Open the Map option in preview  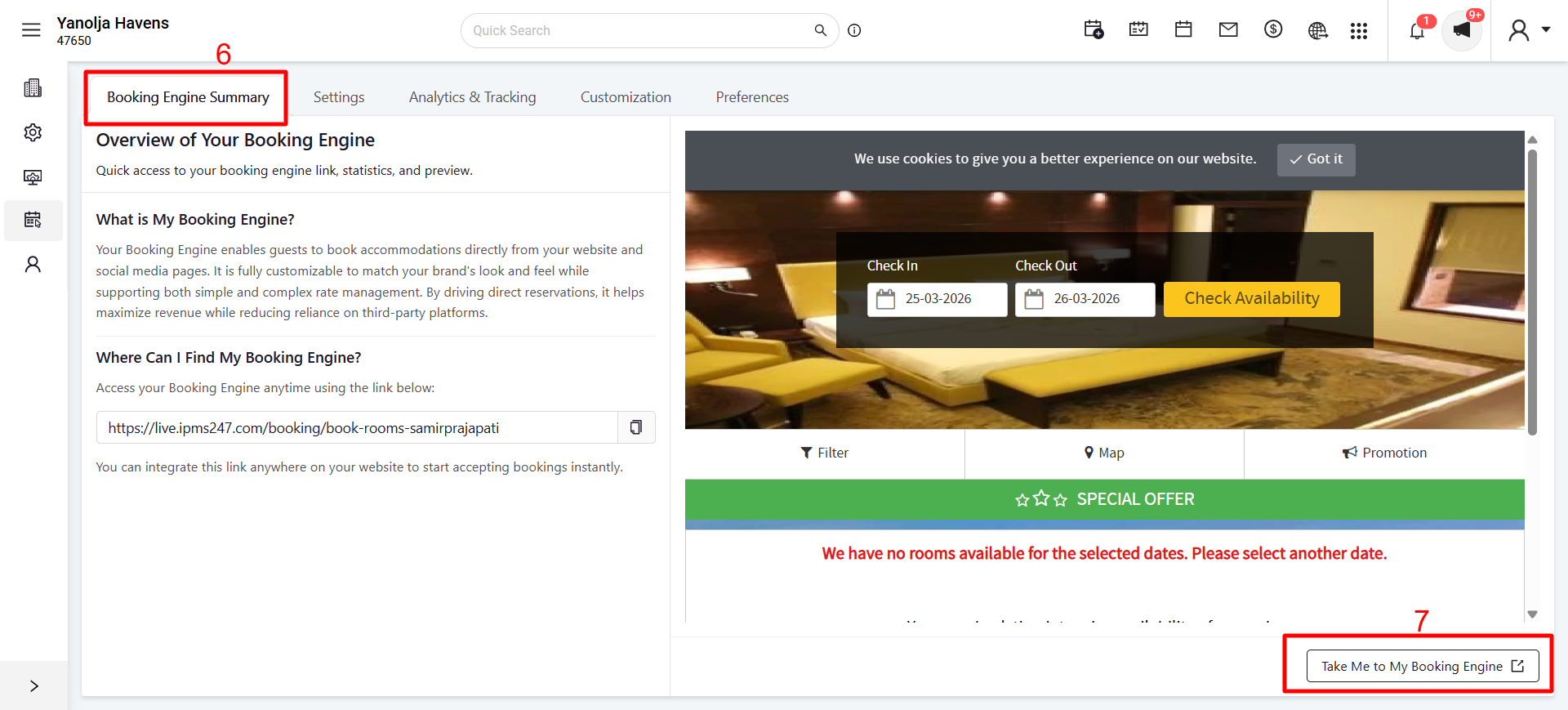click(x=1104, y=453)
